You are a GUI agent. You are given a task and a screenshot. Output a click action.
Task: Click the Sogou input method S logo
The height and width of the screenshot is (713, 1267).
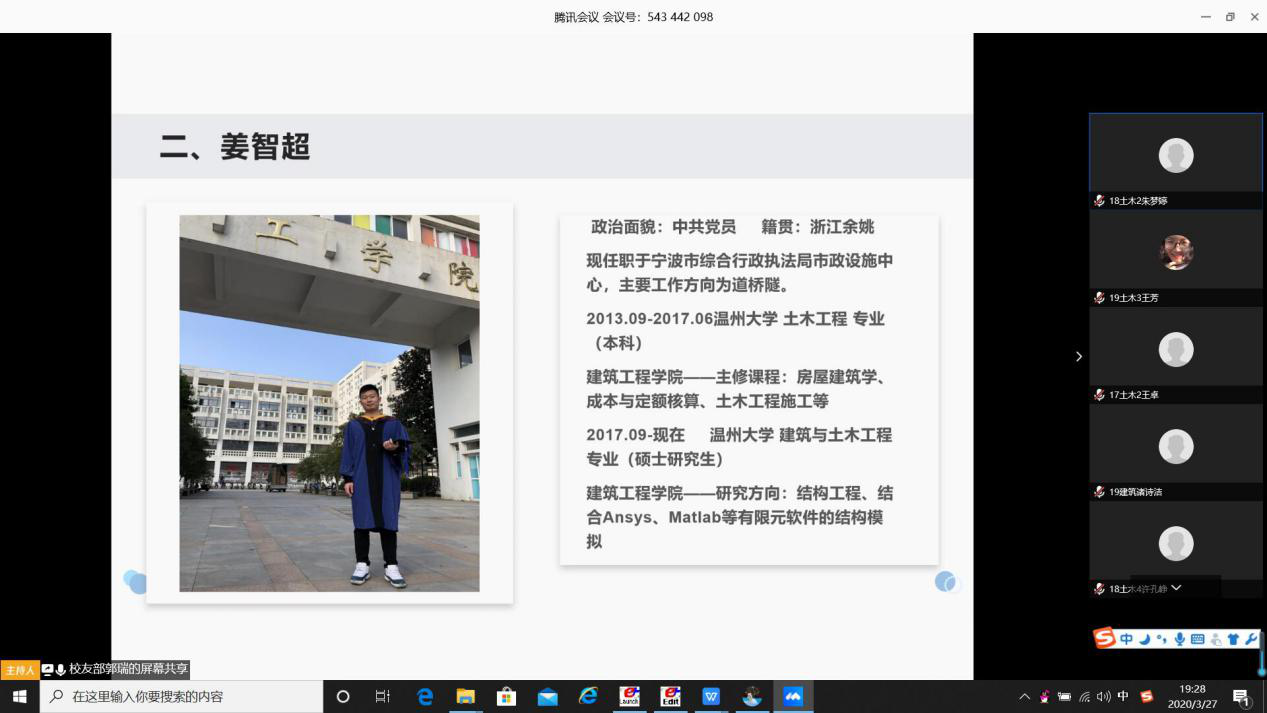pos(1104,638)
